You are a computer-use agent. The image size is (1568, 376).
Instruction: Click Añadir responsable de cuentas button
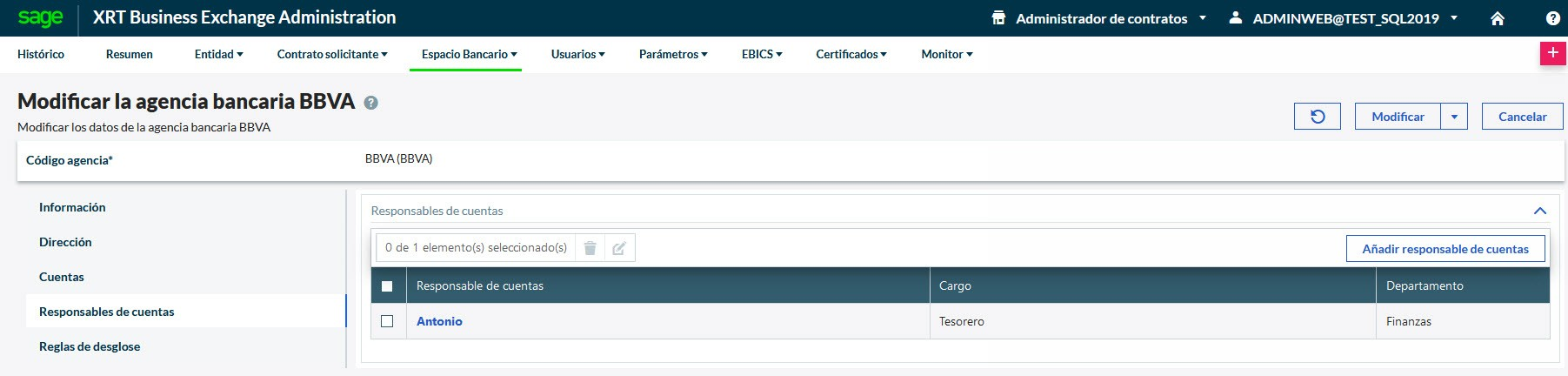coord(1445,249)
